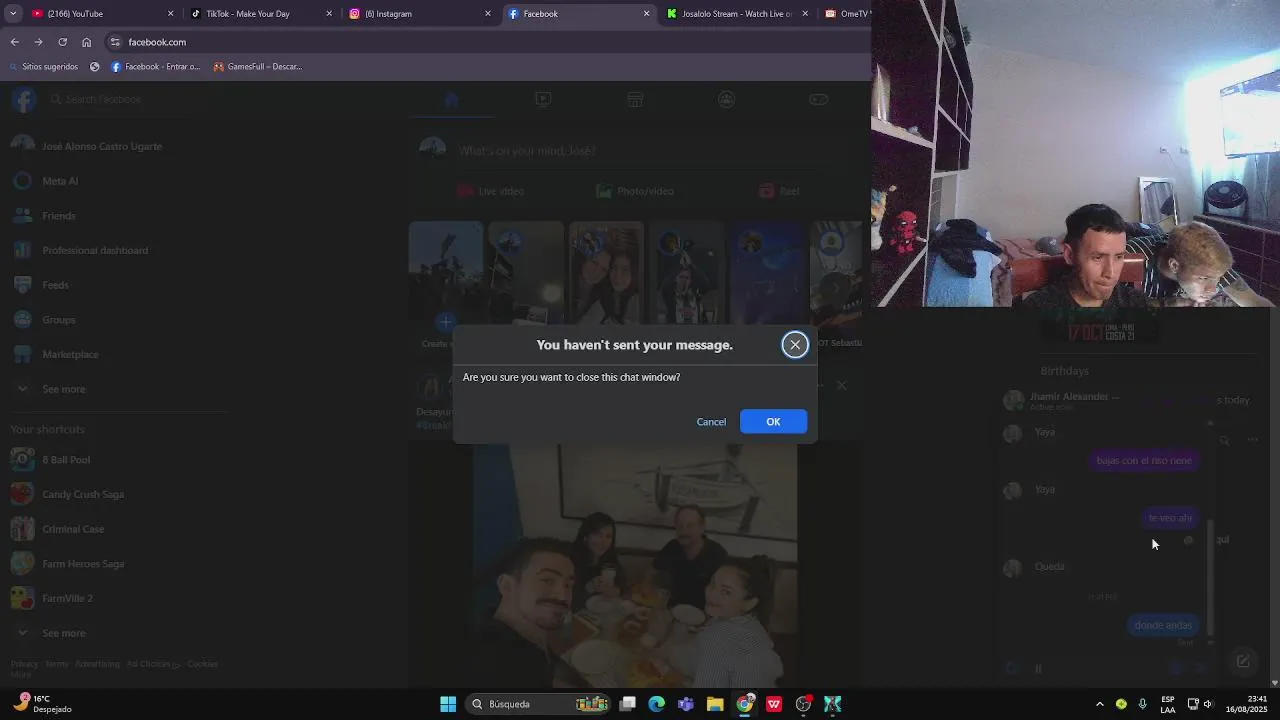
Task: Click the Facebook logo icon
Action: [24, 99]
